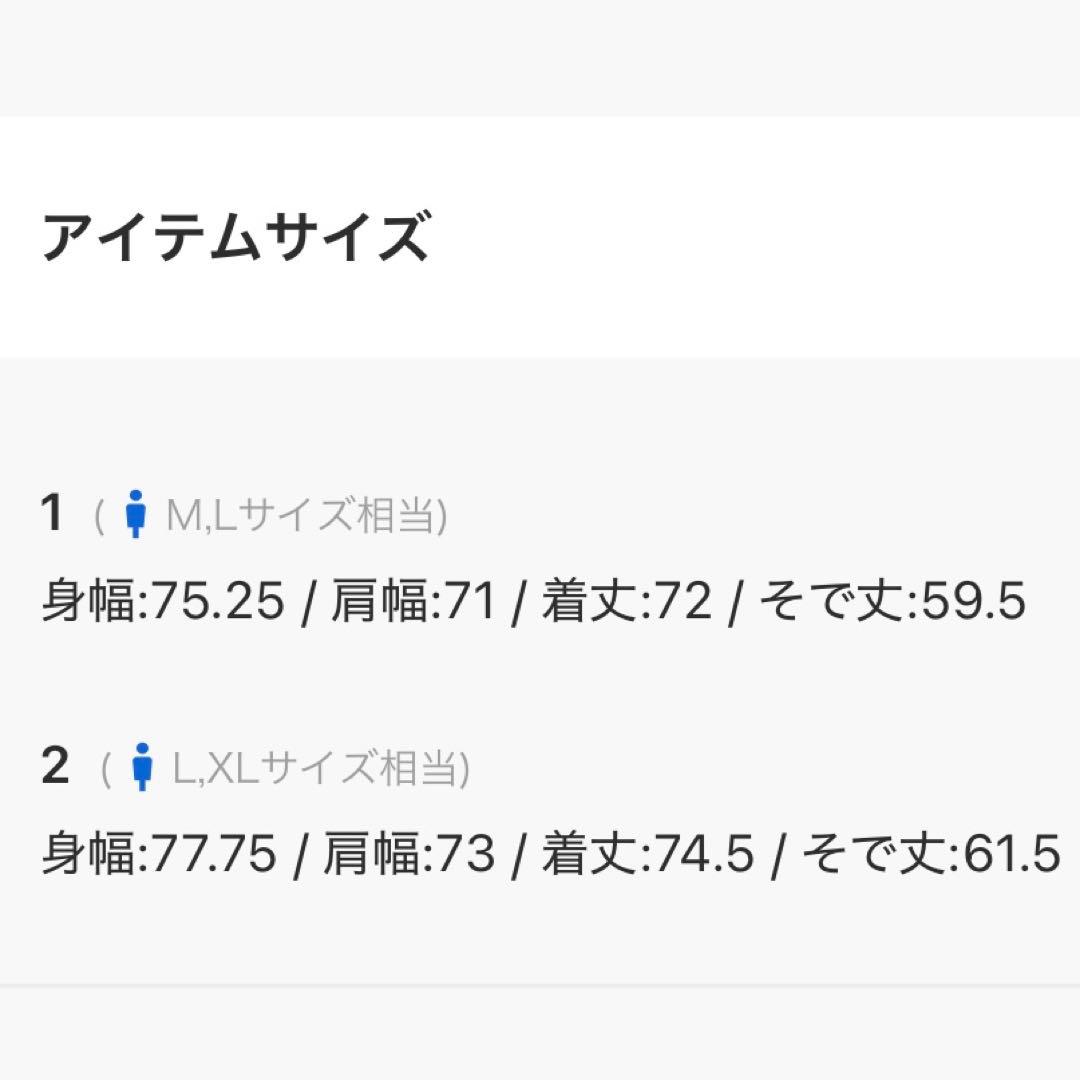Tap 身幅:75.25 in the size 1 row
1080x1080 pixels.
(163, 603)
